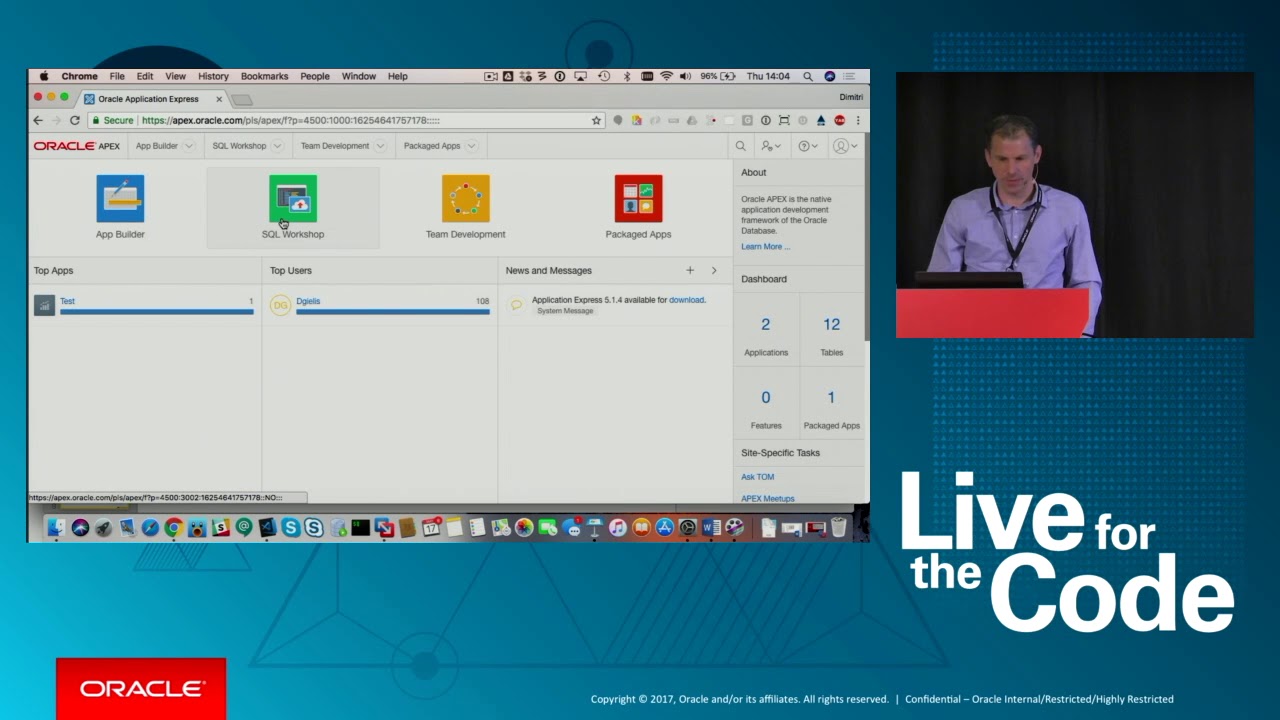Click the 2 Applications dashboard count

[766, 325]
